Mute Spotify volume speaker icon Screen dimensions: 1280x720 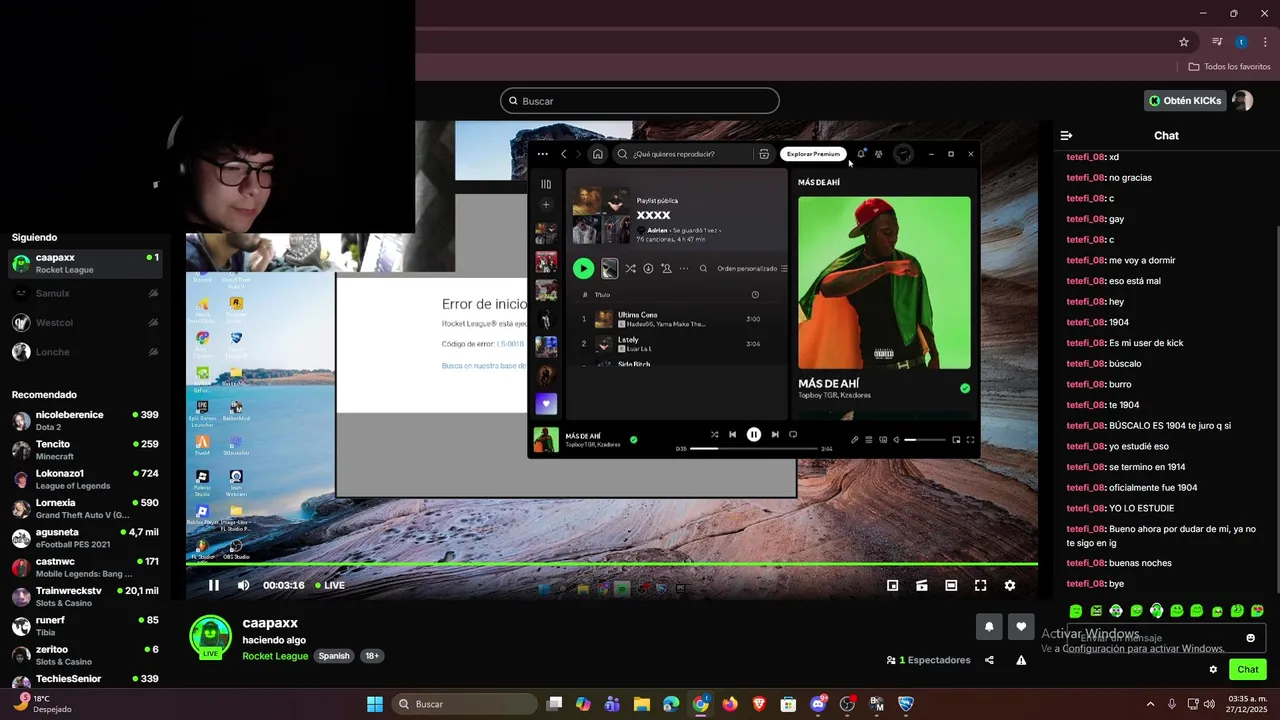[897, 439]
